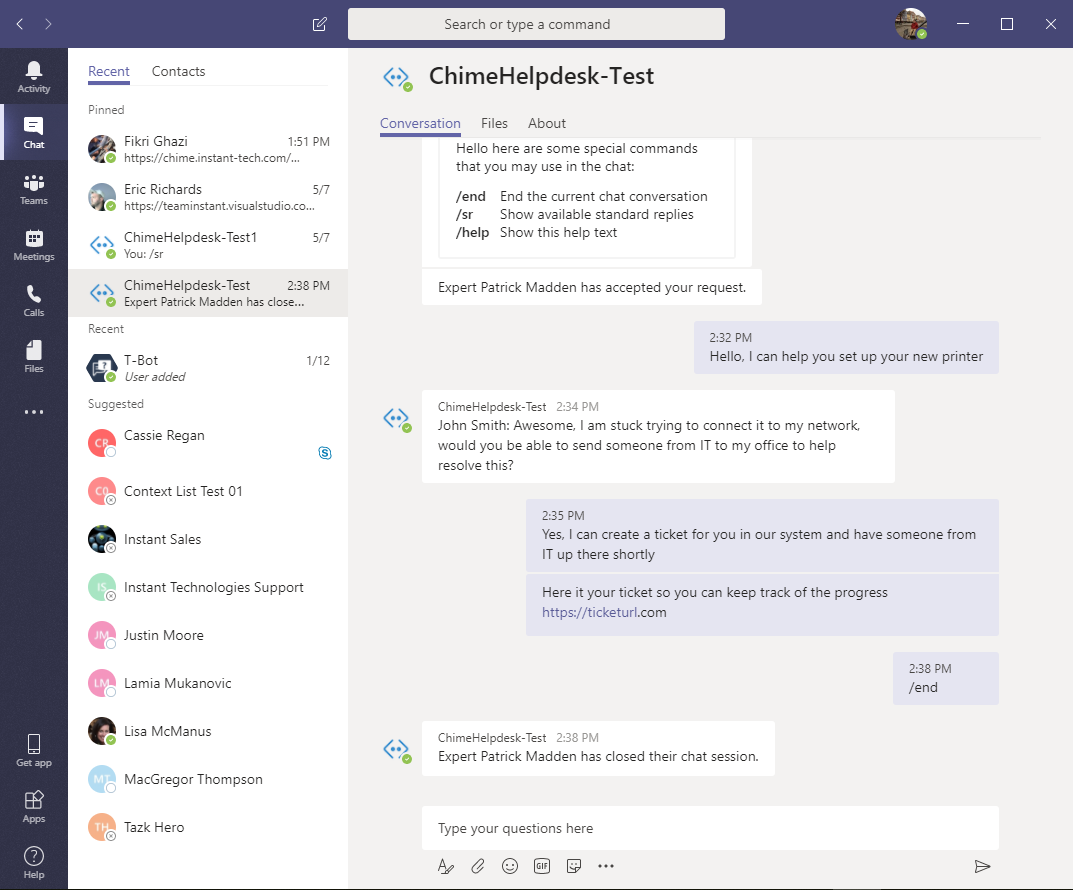Image resolution: width=1073 pixels, height=890 pixels.
Task: Open the Files tab of the chat
Action: click(x=494, y=123)
